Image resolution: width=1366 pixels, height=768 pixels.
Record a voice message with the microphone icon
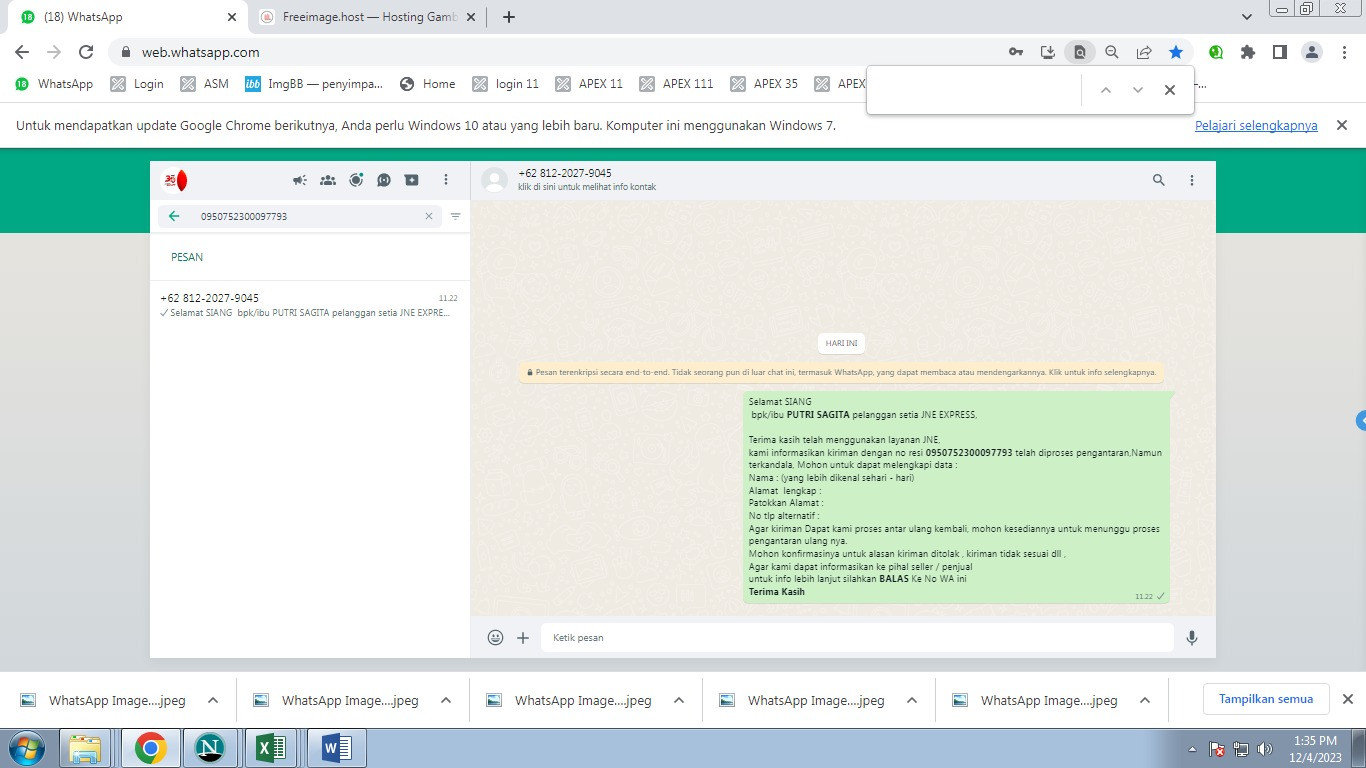(x=1192, y=637)
